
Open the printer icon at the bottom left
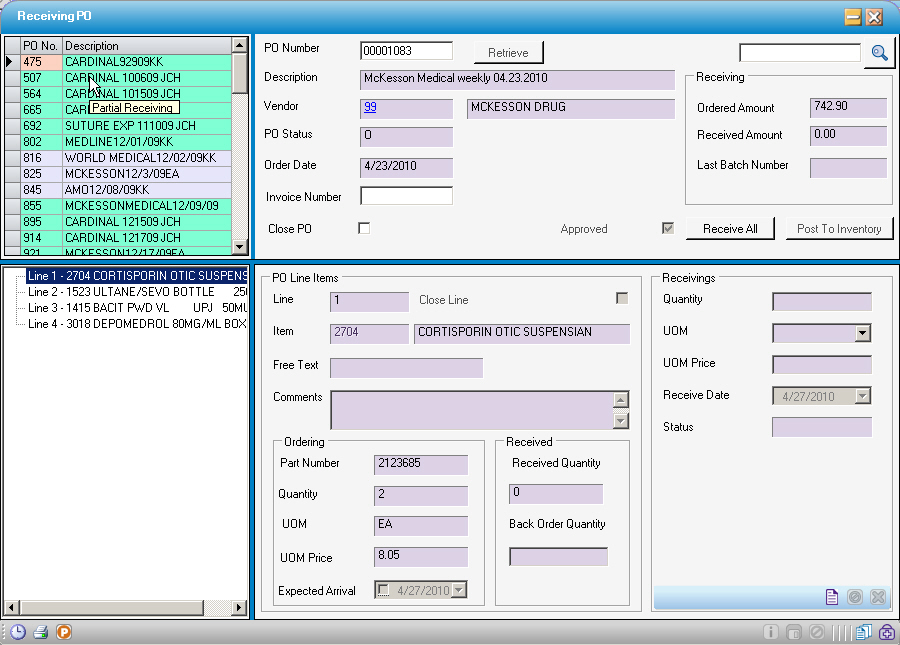[x=39, y=632]
